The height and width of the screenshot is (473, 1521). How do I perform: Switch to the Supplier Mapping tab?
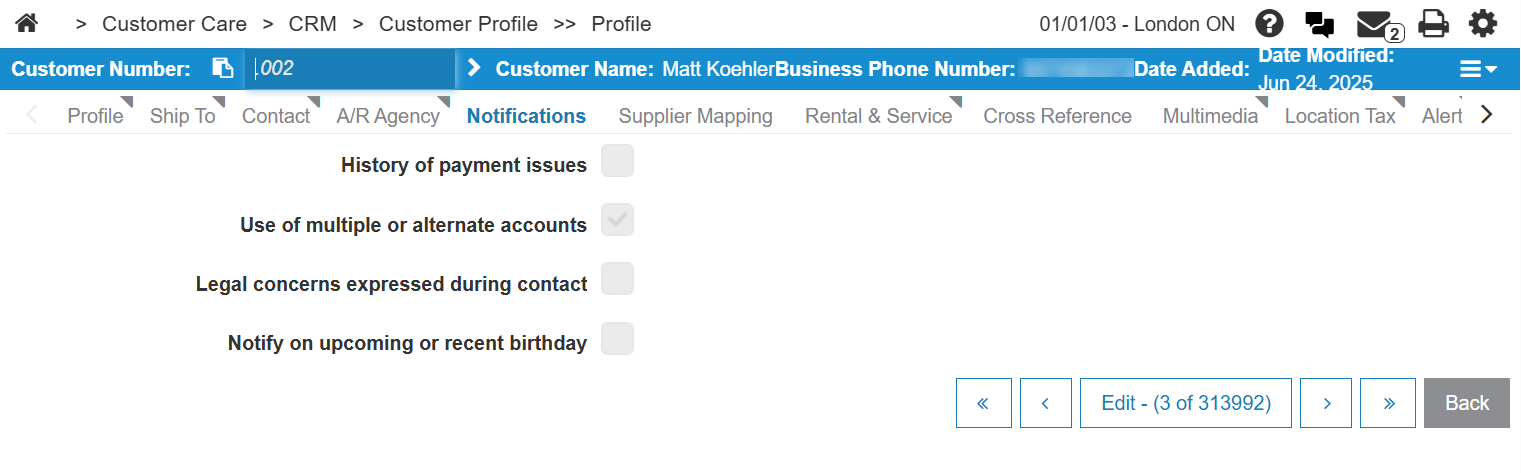coord(695,116)
